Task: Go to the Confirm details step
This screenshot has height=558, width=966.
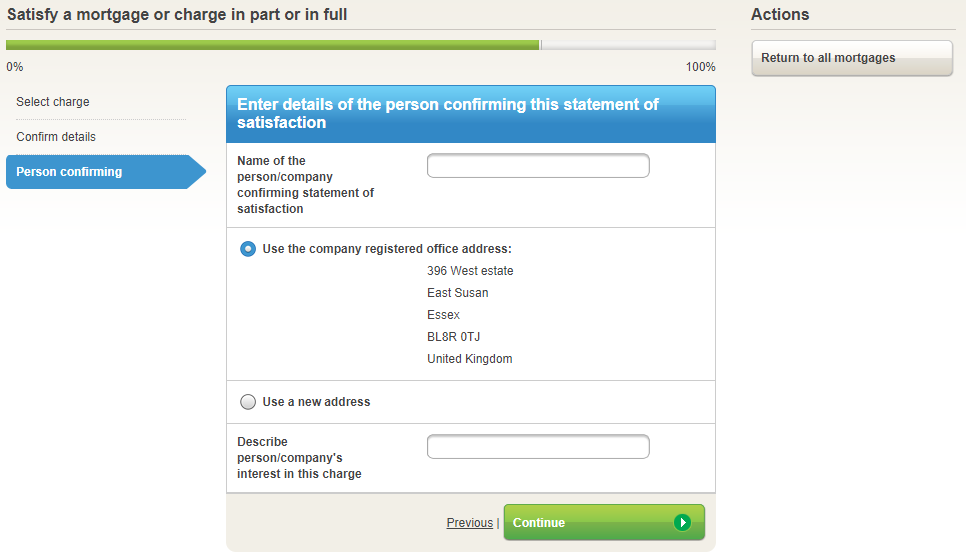Action: (56, 137)
